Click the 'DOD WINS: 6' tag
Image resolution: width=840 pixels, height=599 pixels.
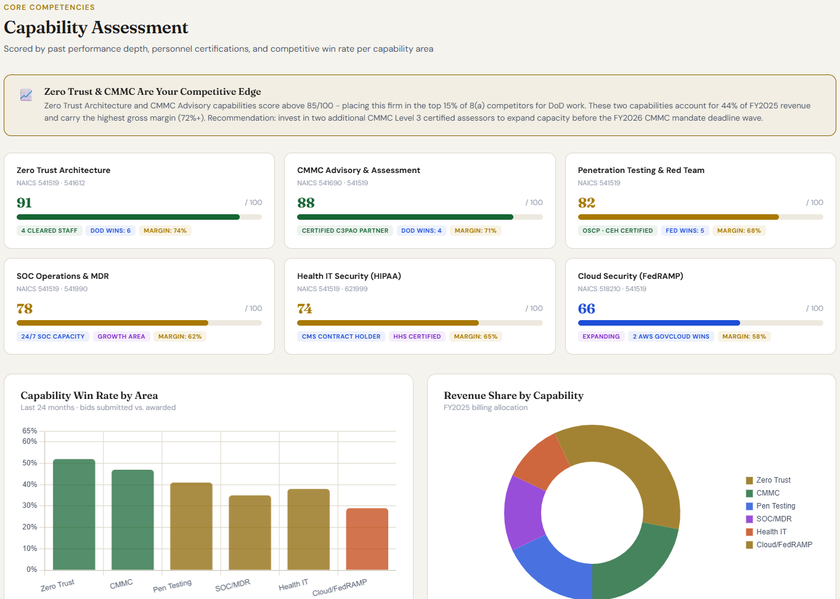click(x=110, y=230)
